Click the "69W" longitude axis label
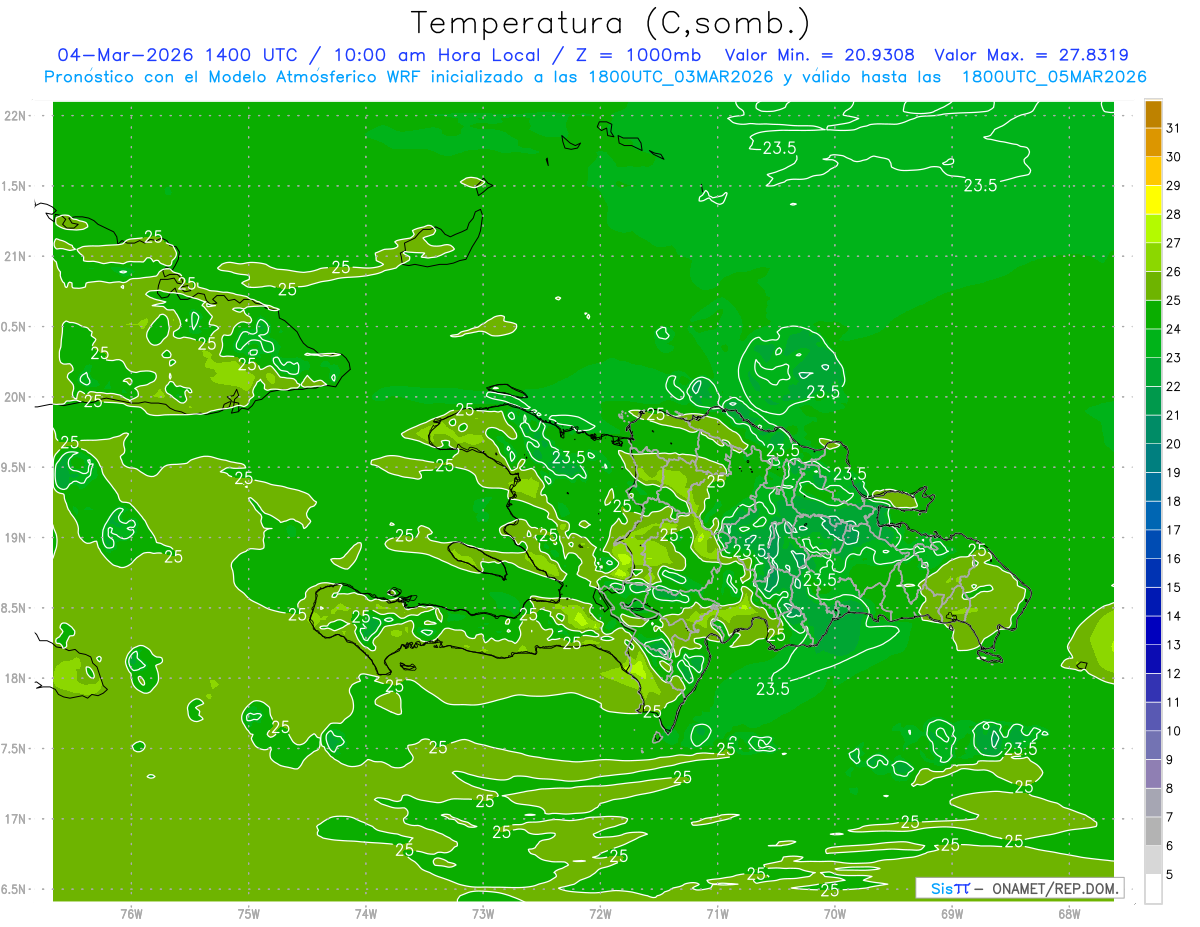 coord(952,914)
